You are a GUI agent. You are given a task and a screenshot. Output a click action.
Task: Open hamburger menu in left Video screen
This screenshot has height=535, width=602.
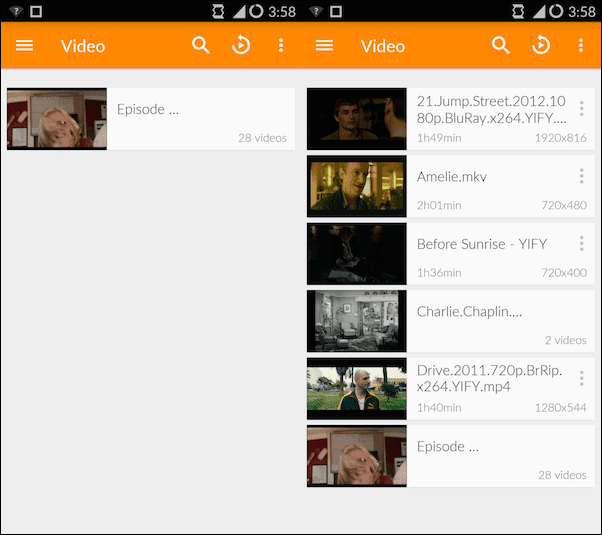25,45
